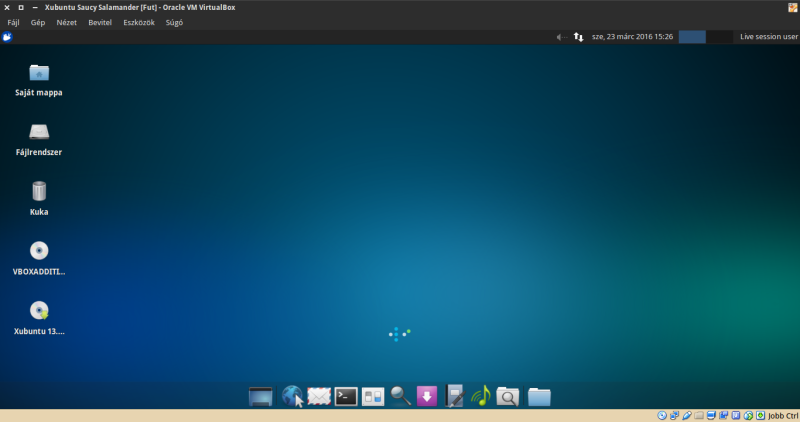Click the Jobb Ctrl host key label
The width and height of the screenshot is (800, 422).
(783, 416)
